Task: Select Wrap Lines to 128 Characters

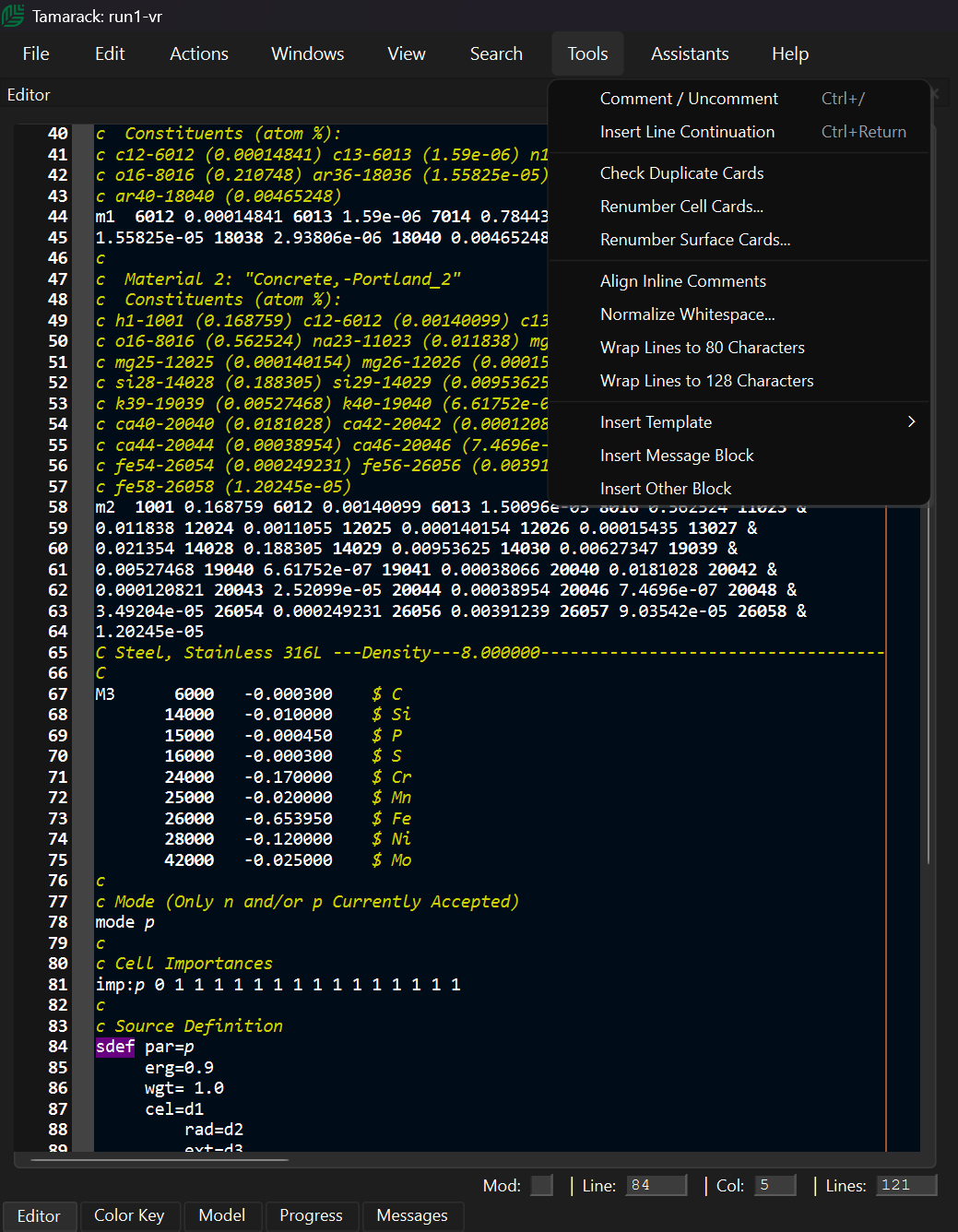Action: (x=739, y=381)
